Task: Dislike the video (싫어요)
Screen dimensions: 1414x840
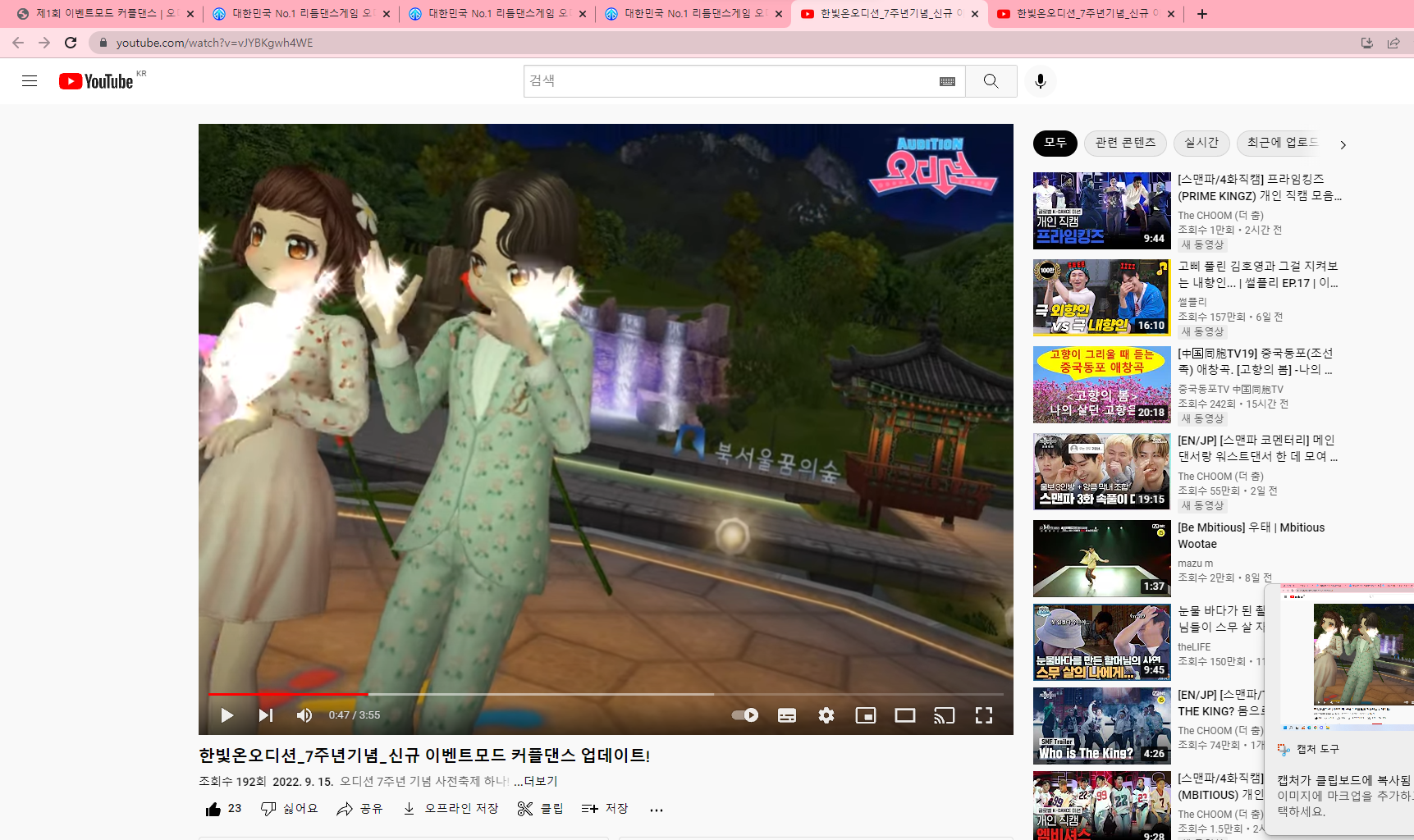Action: 290,809
